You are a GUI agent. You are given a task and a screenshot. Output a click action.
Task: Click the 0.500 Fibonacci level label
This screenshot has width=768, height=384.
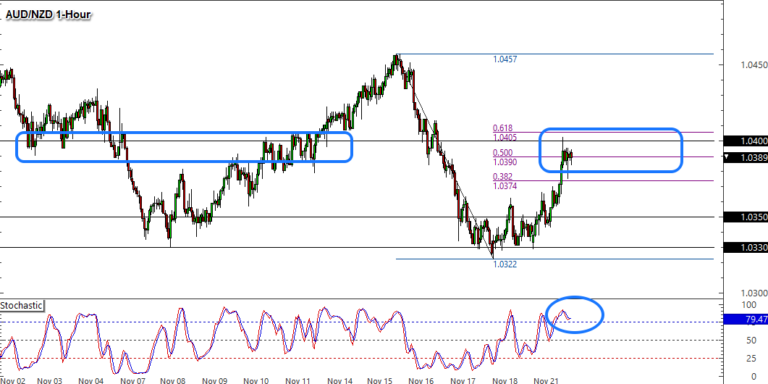pos(503,153)
